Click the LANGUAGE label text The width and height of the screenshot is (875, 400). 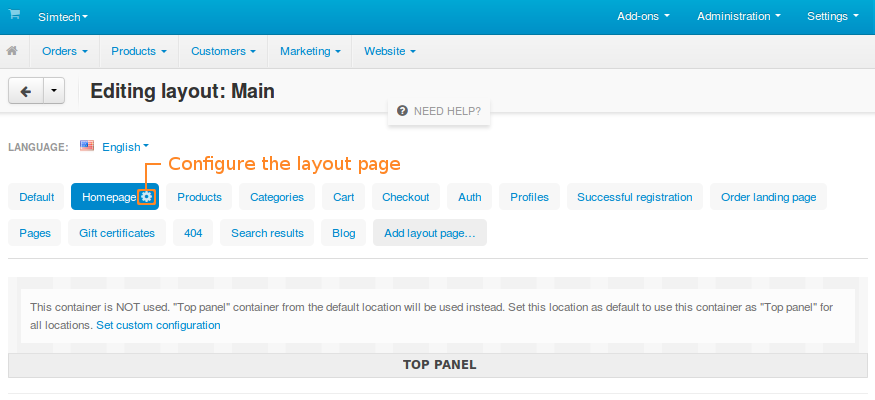(x=39, y=147)
